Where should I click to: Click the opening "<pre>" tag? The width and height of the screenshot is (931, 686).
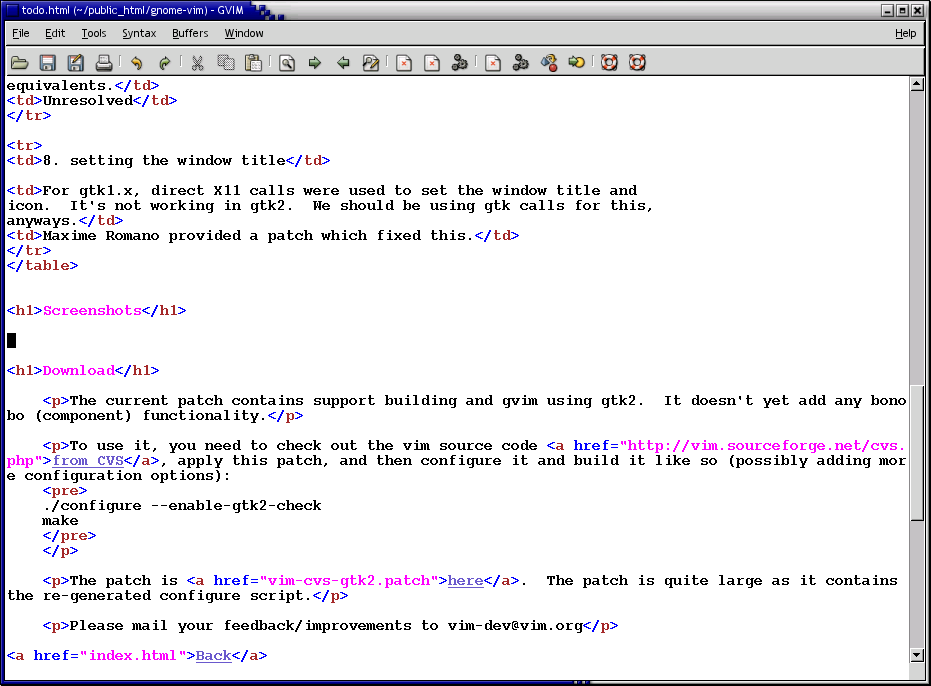coord(65,491)
